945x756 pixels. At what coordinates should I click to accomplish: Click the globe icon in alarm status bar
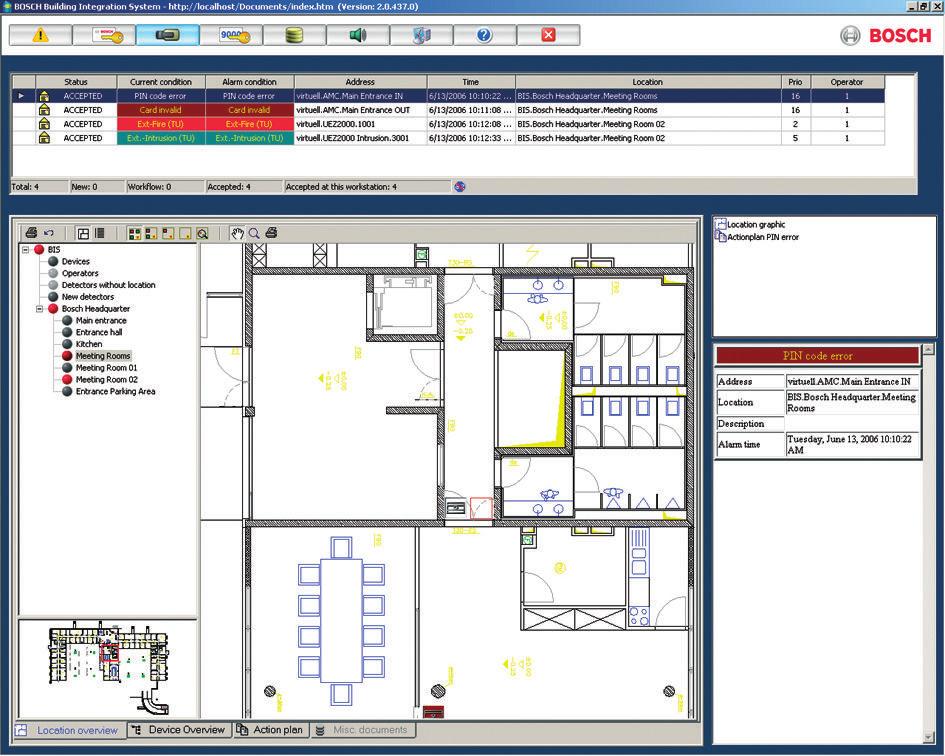(460, 187)
